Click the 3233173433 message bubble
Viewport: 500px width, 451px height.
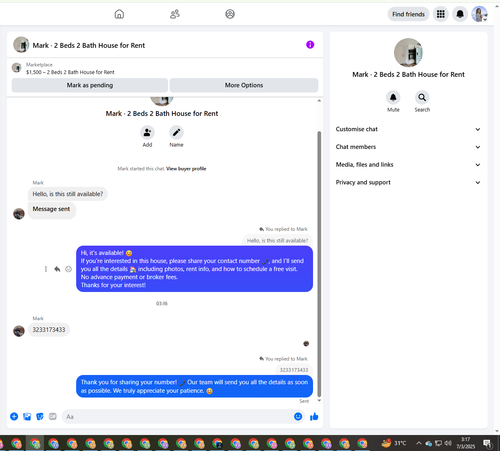click(x=49, y=330)
